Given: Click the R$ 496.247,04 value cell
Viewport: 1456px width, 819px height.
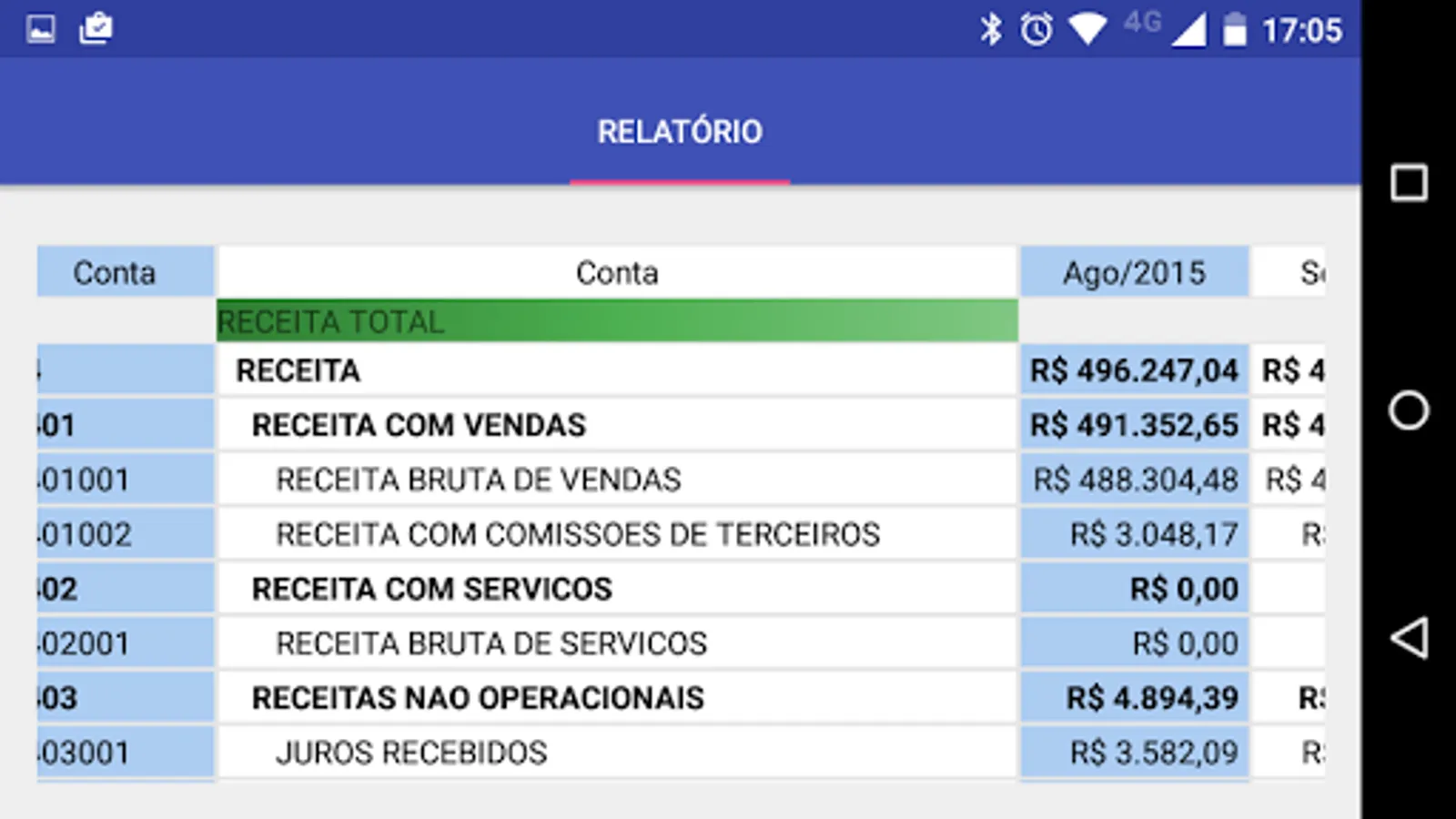Looking at the screenshot, I should (1134, 370).
